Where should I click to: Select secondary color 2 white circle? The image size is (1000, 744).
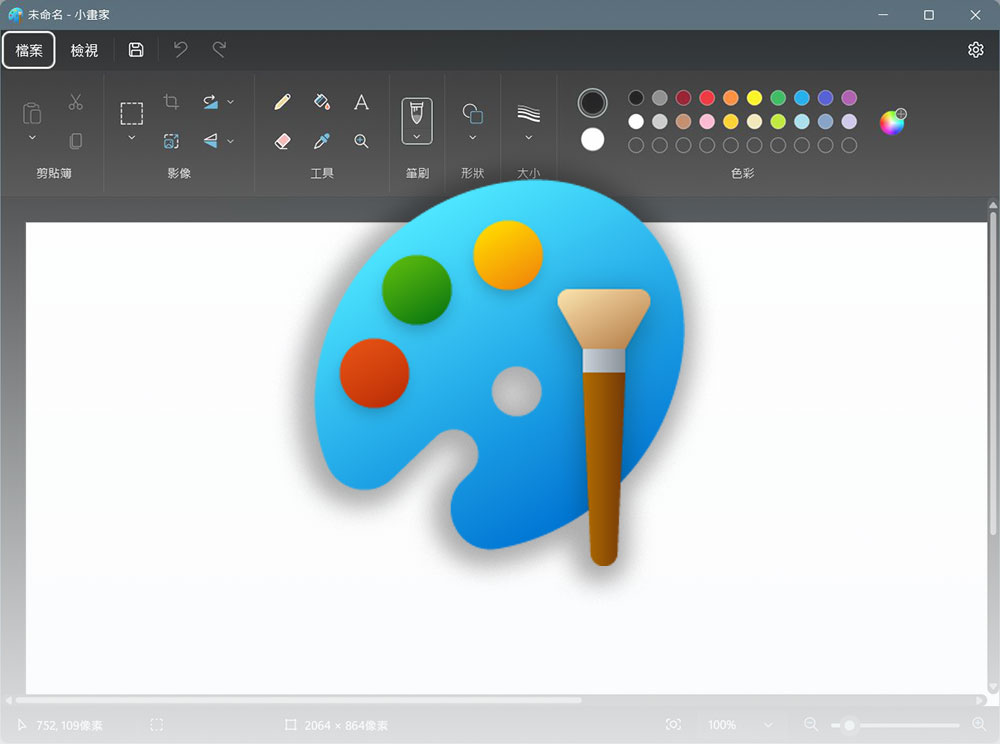point(592,139)
